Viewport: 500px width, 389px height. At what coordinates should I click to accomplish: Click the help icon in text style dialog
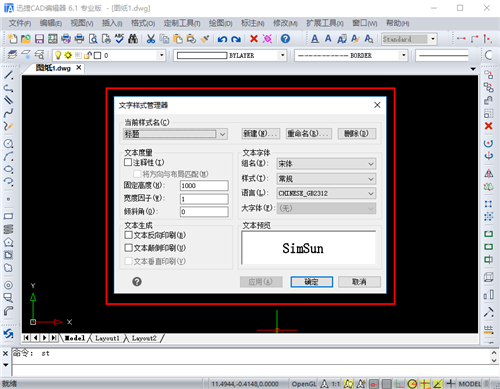pyautogui.click(x=137, y=282)
